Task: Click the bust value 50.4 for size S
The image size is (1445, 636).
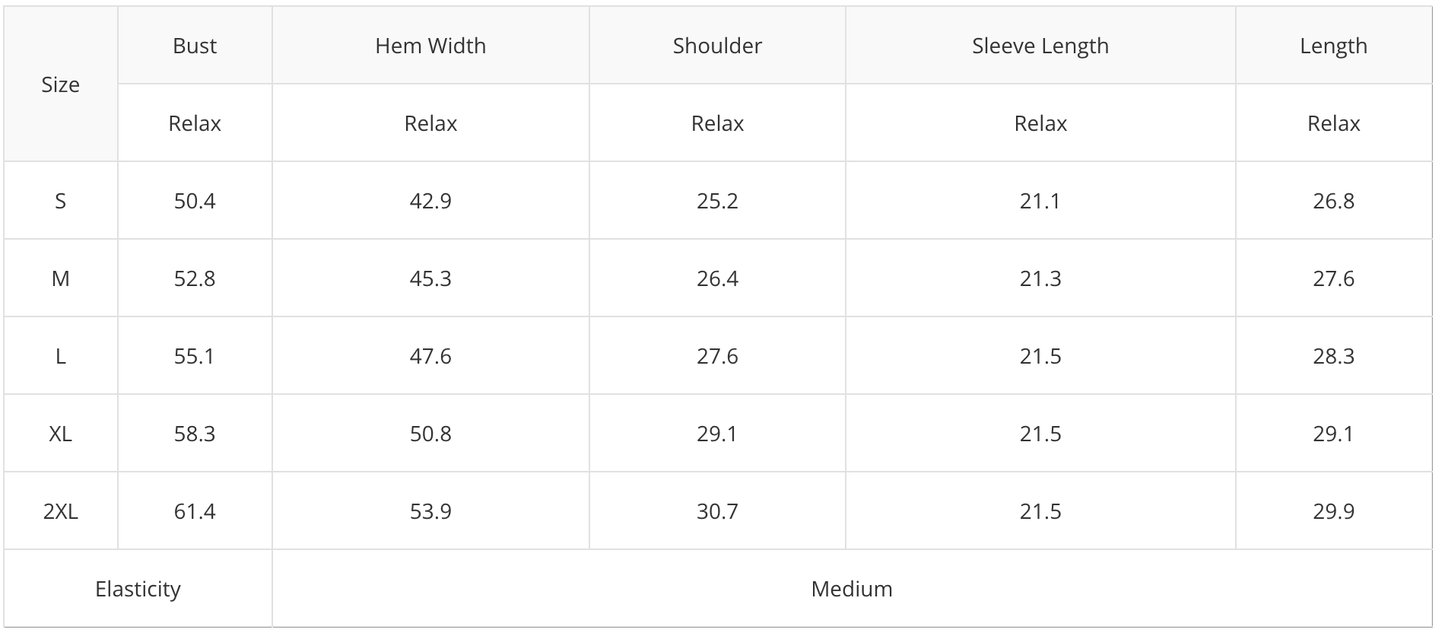Action: pyautogui.click(x=194, y=201)
